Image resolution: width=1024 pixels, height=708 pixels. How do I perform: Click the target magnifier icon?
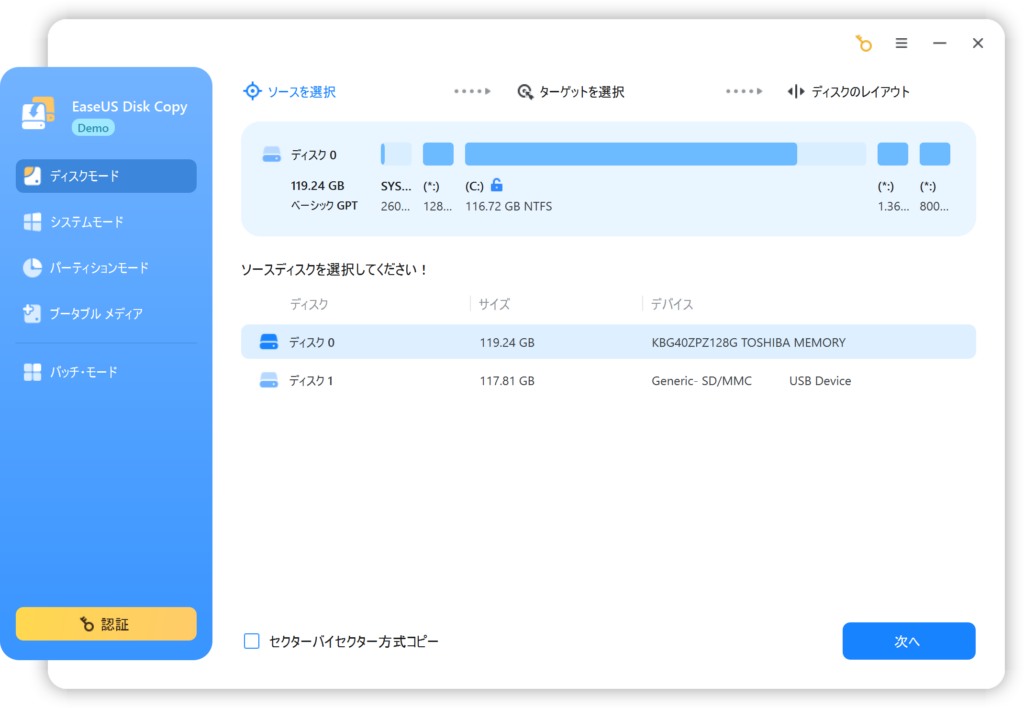525,92
